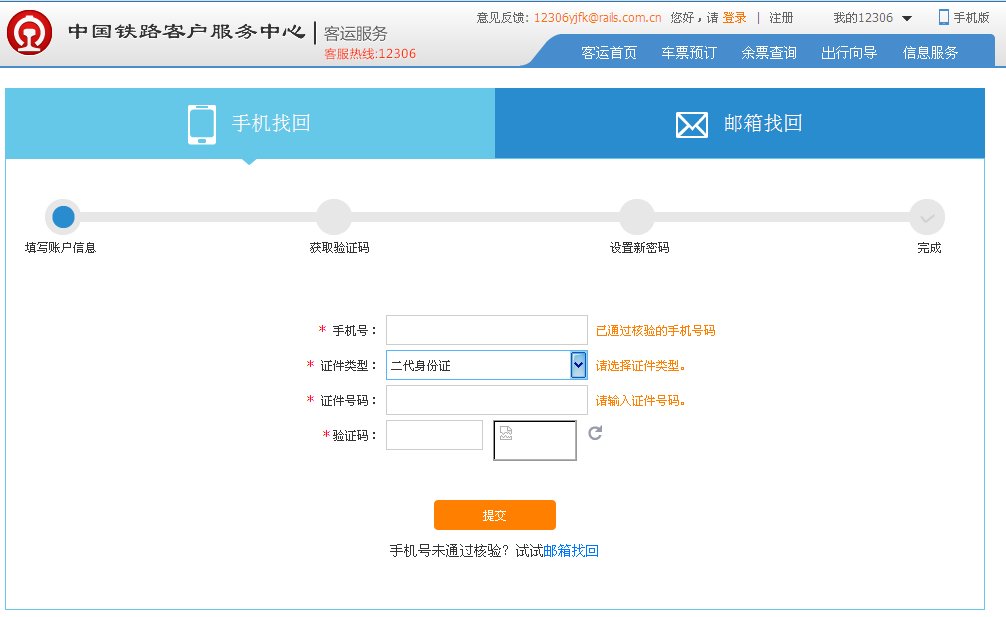
Task: Click the 获取验证码 node on the progress bar
Action: coord(334,217)
